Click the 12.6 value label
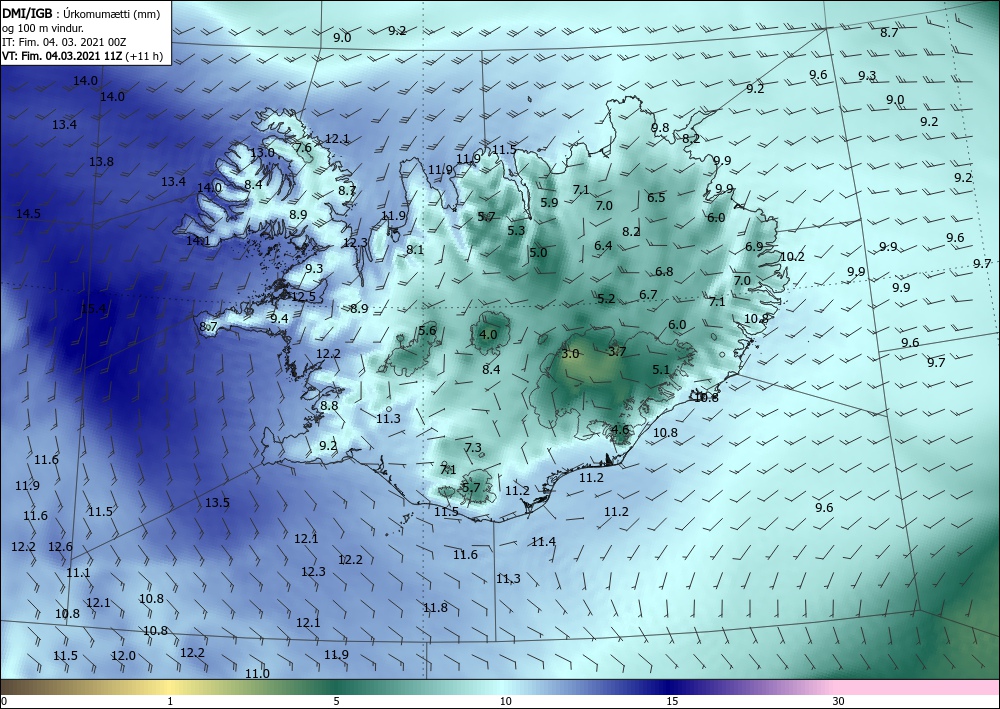 click(60, 546)
